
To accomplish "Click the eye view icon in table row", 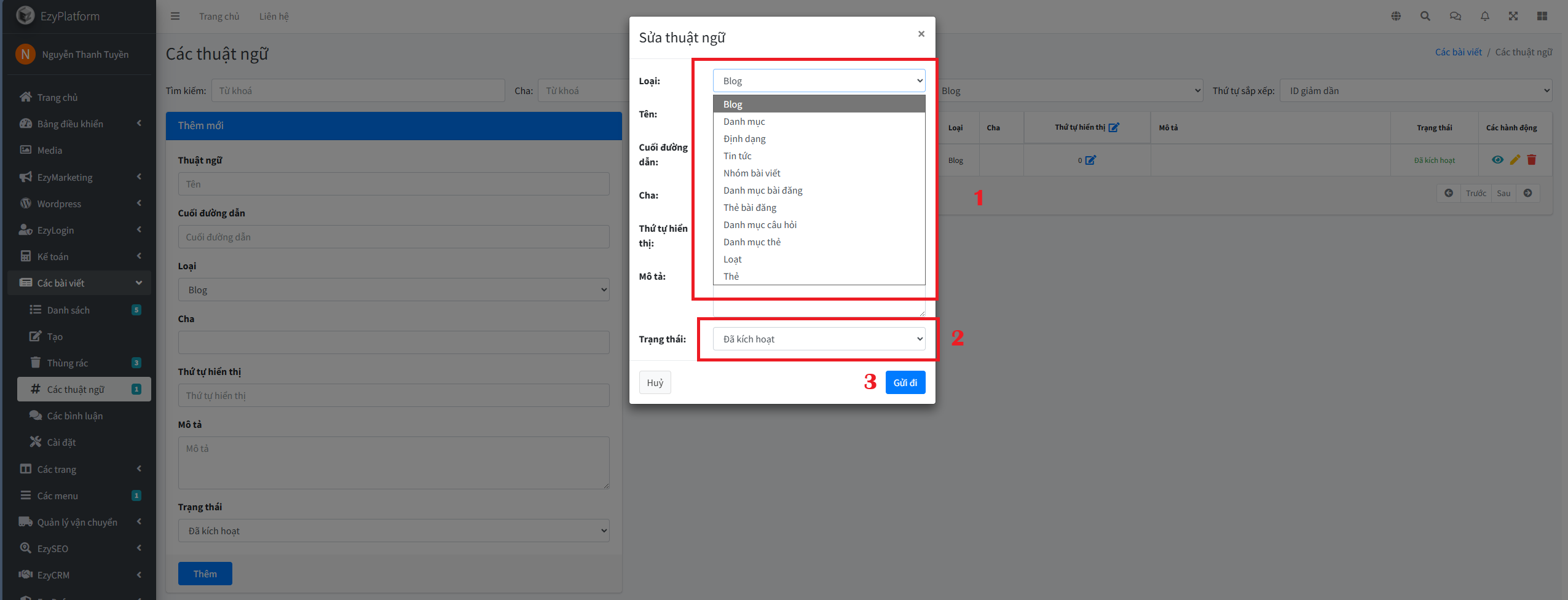I will click(1497, 160).
